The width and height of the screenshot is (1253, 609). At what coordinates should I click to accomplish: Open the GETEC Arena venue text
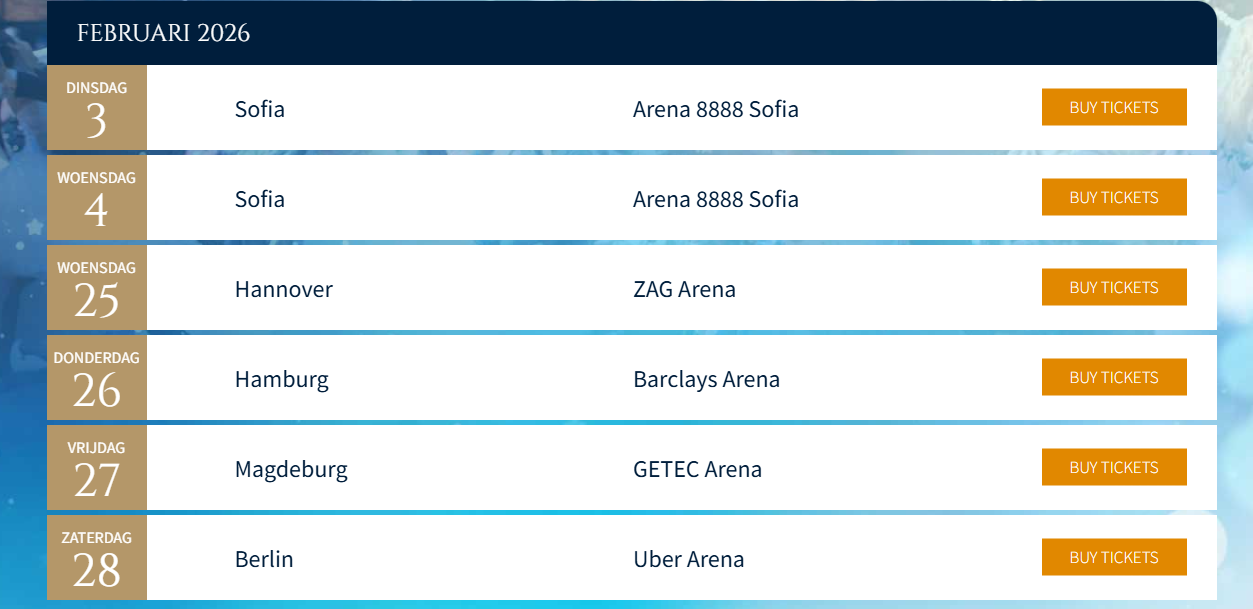point(697,469)
